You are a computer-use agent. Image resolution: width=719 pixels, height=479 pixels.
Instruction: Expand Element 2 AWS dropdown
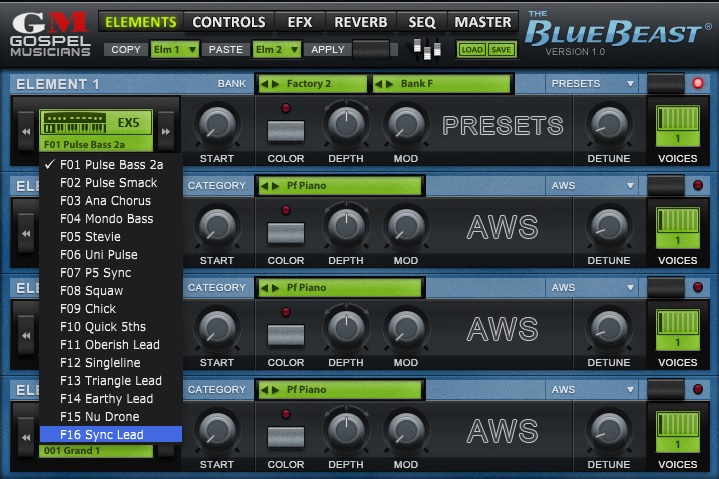592,186
